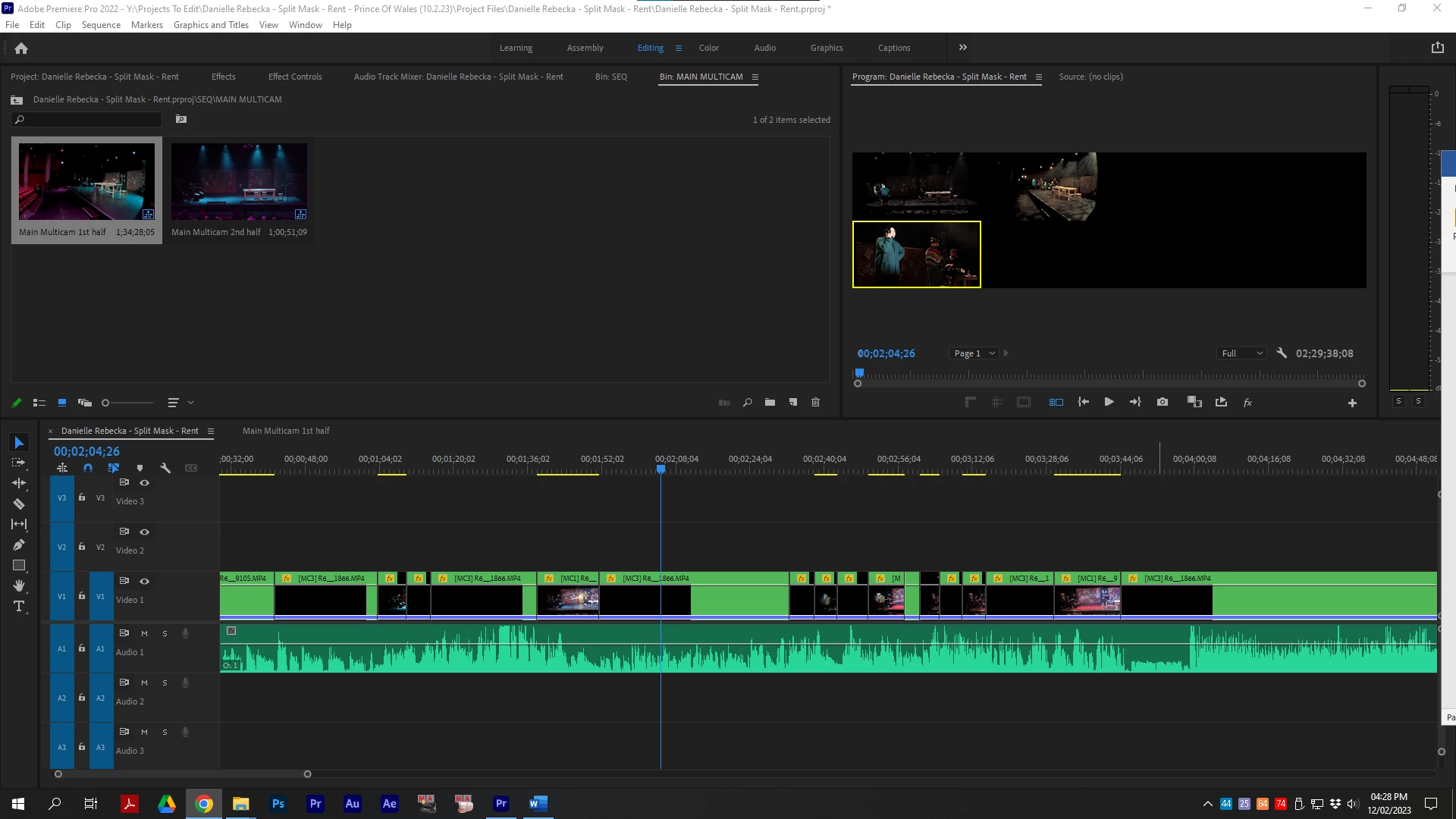The height and width of the screenshot is (819, 1456).
Task: Open the timeline settings wrench
Action: point(165,468)
